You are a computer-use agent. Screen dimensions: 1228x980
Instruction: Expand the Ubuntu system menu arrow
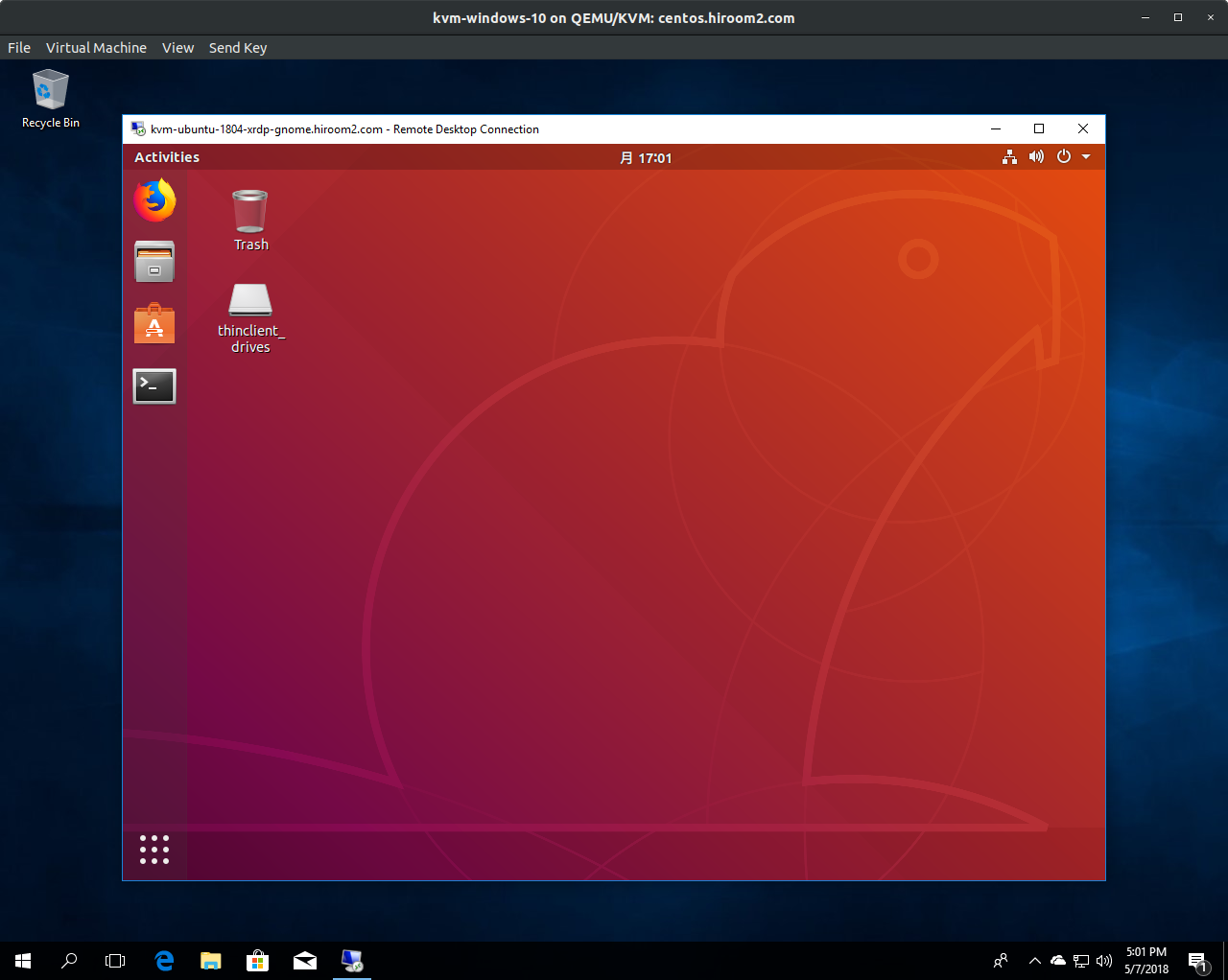1086,157
